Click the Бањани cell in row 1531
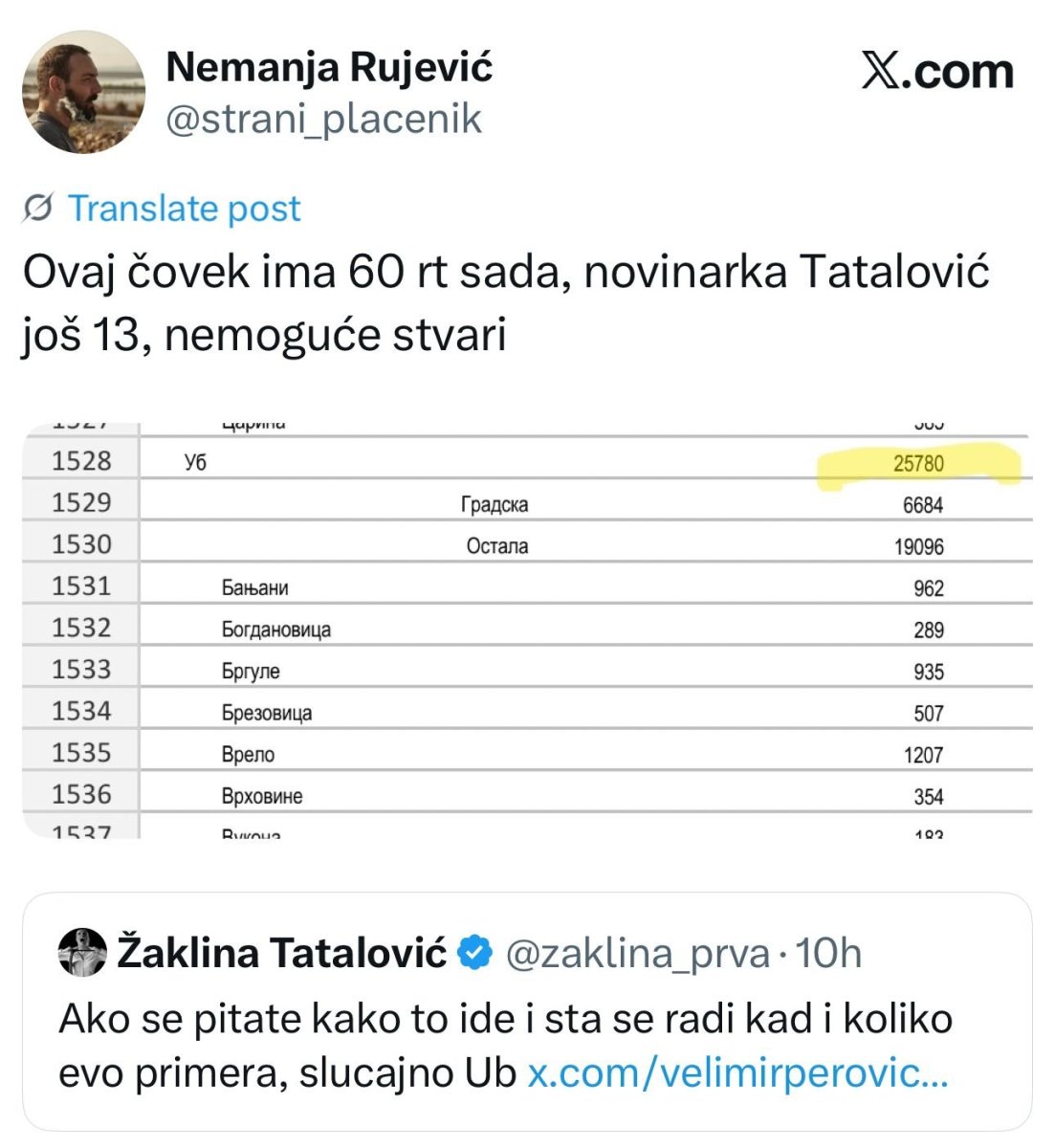1055x1148 pixels. (254, 588)
